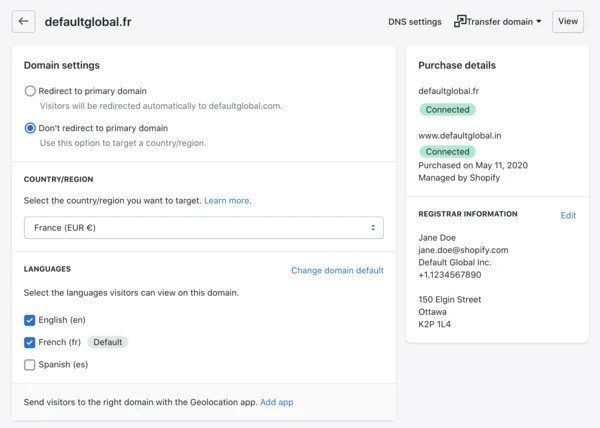600x428 pixels.
Task: Click the Default badge beside French
Action: click(x=107, y=342)
